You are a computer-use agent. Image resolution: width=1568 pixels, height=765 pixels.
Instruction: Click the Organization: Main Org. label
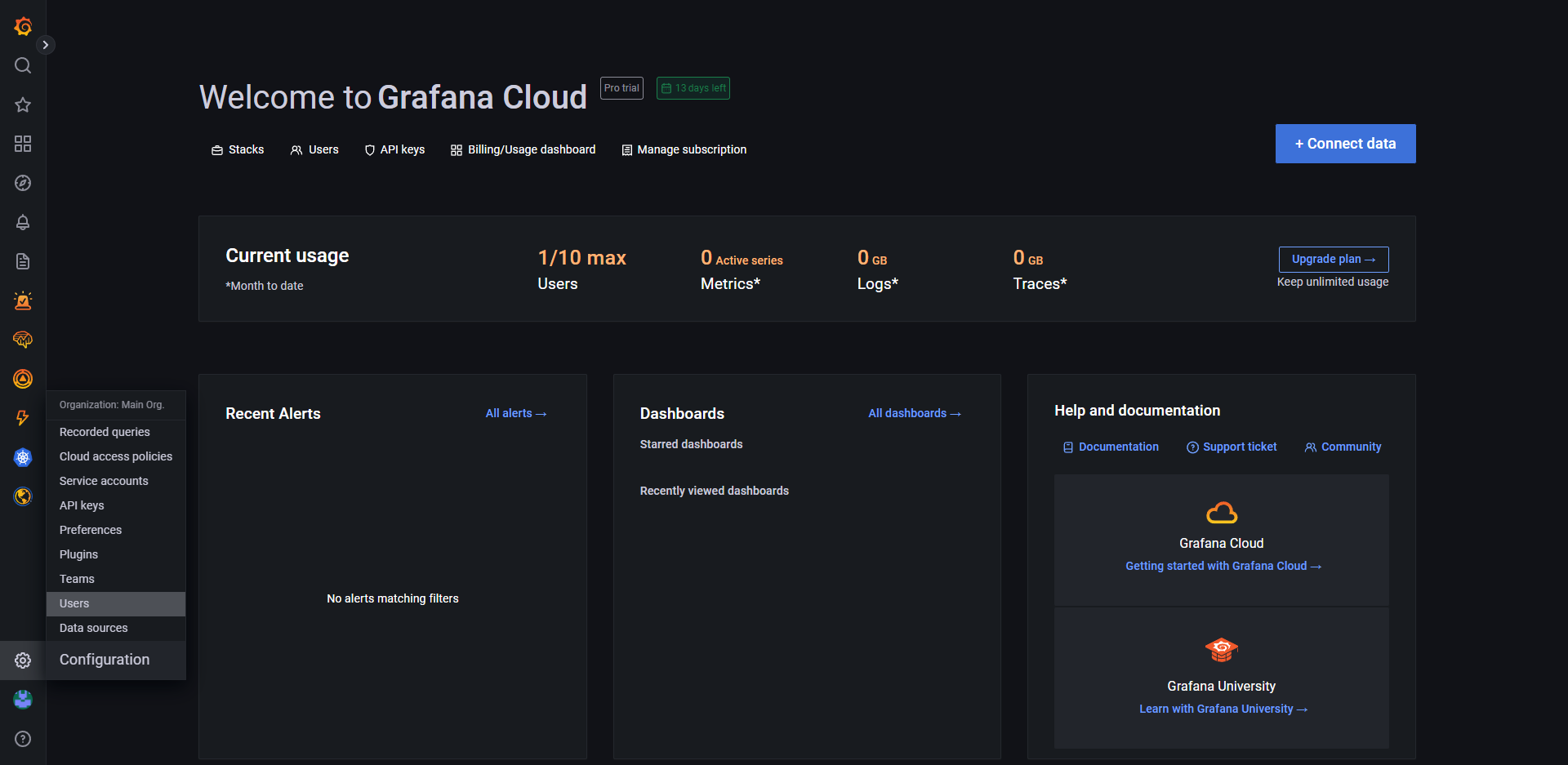(x=112, y=405)
